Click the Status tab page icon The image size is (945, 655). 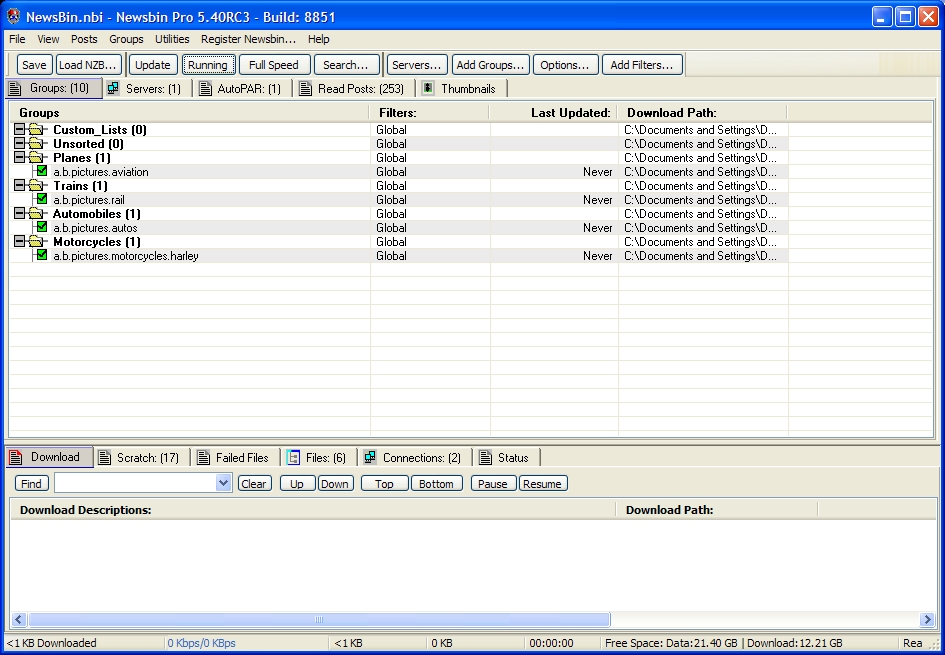pyautogui.click(x=485, y=457)
